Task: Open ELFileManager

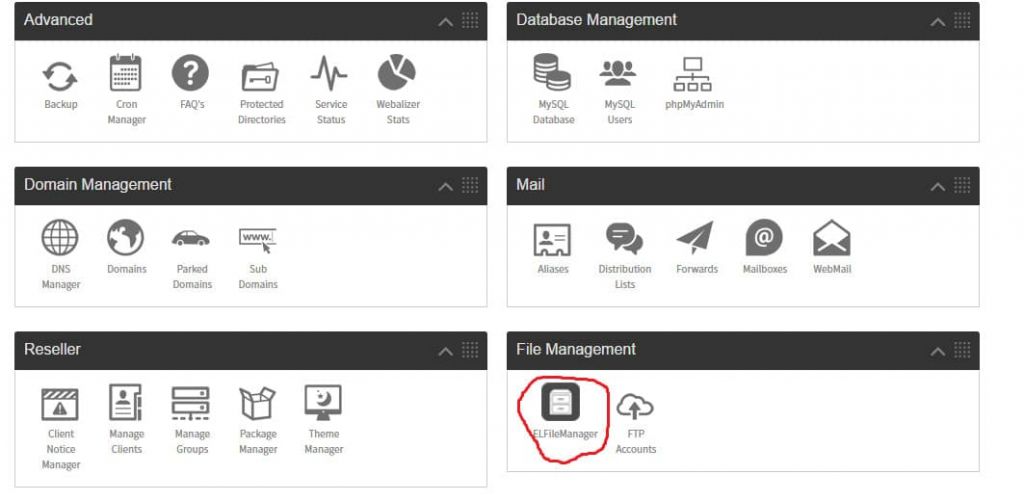Action: point(562,412)
